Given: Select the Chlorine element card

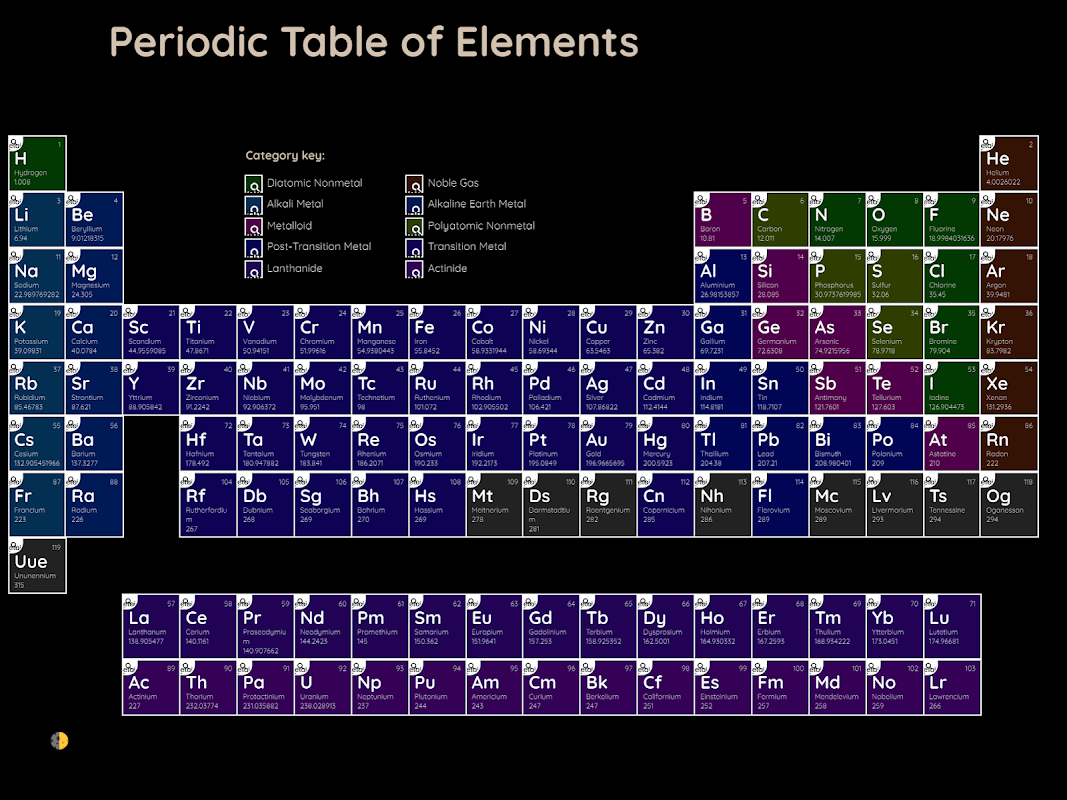Looking at the screenshot, I should click(951, 276).
